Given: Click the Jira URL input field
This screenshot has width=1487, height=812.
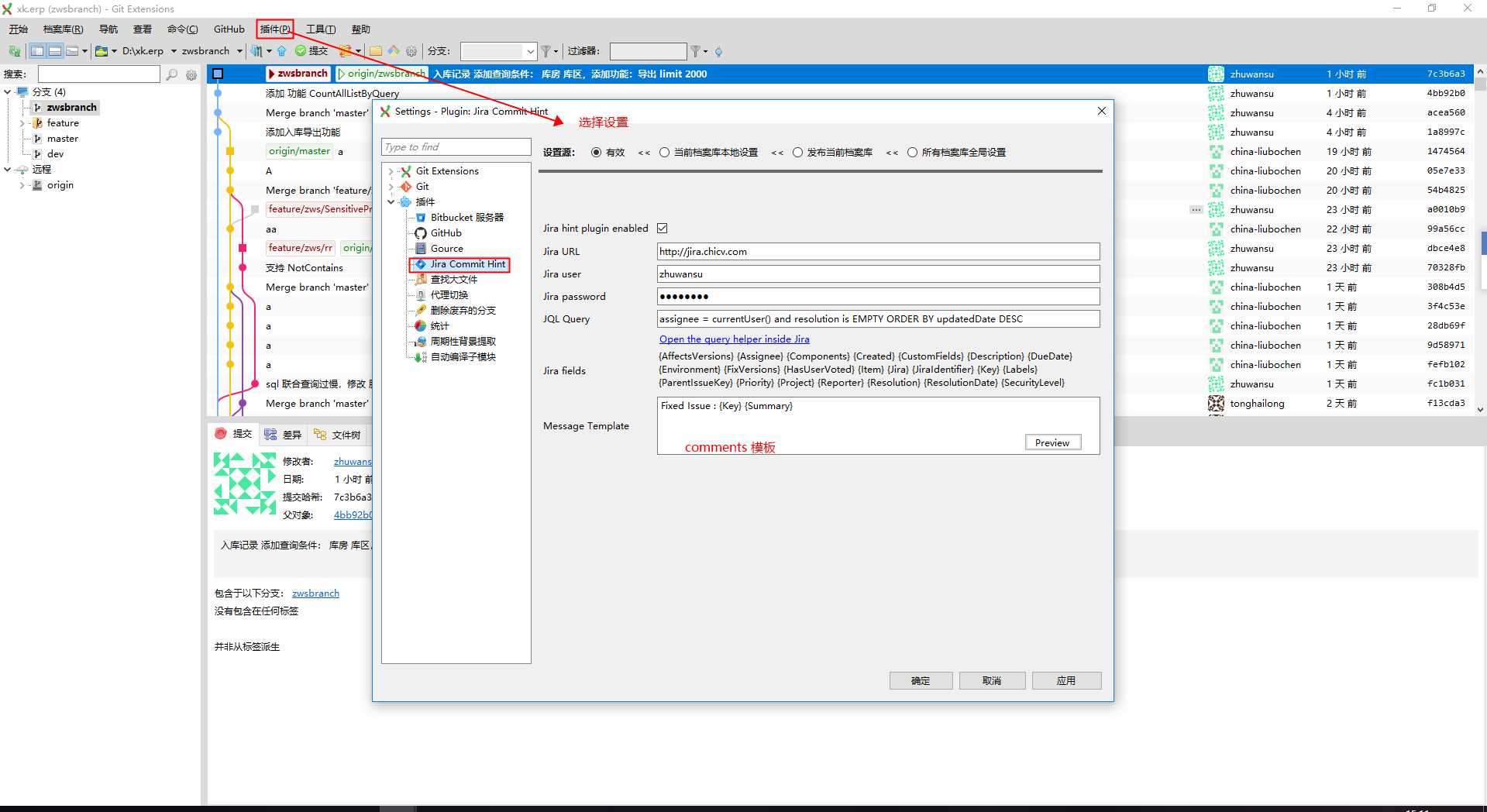Looking at the screenshot, I should pos(878,252).
